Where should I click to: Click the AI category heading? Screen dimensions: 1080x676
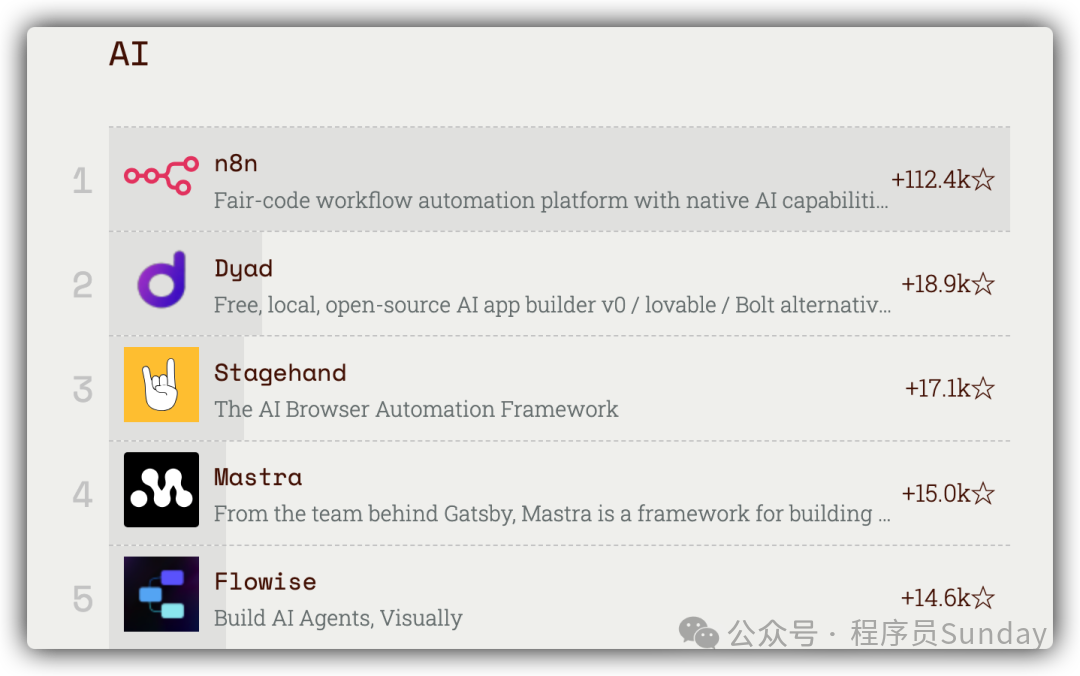129,54
